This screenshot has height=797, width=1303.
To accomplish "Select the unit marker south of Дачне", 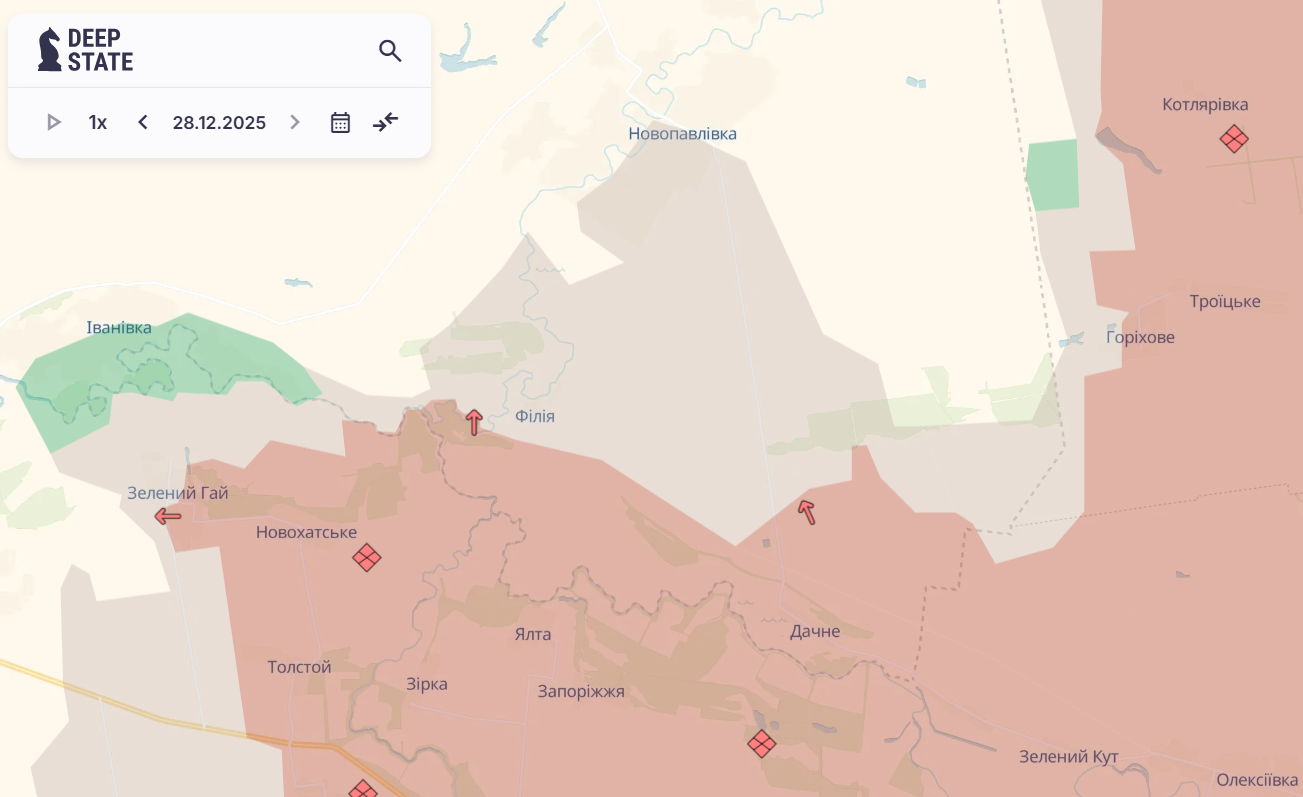I will coord(762,743).
